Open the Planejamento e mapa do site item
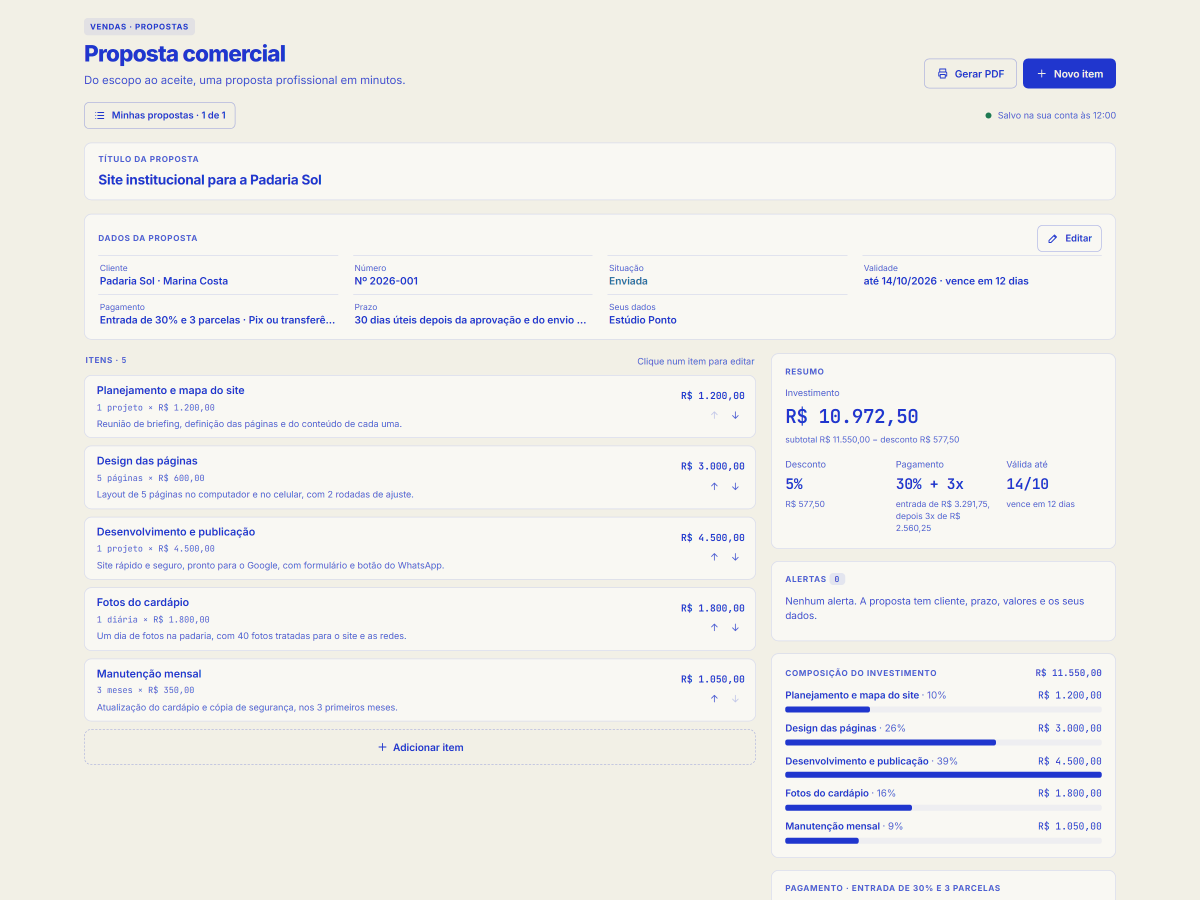1200x900 pixels. tap(420, 407)
